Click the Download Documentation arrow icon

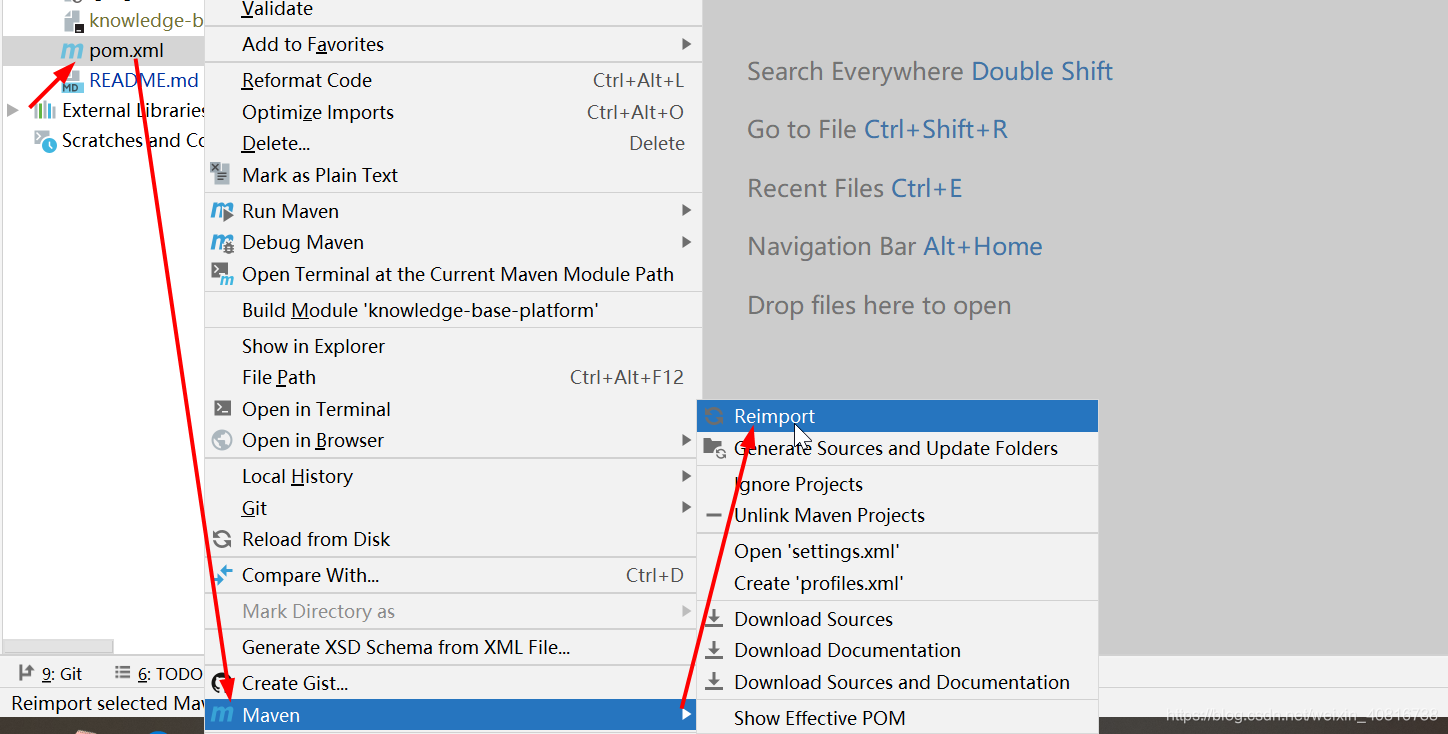click(x=714, y=650)
